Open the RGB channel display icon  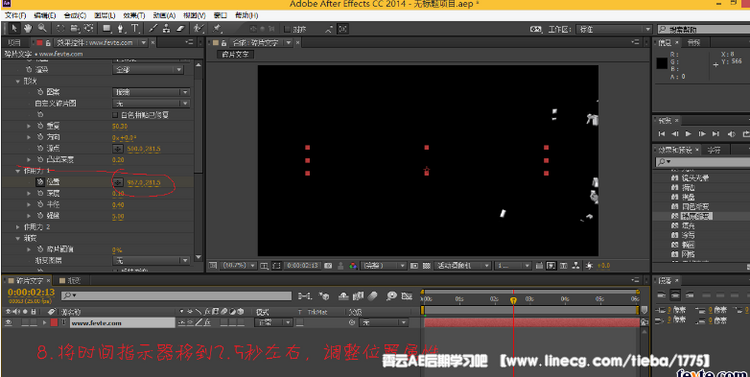pyautogui.click(x=353, y=266)
